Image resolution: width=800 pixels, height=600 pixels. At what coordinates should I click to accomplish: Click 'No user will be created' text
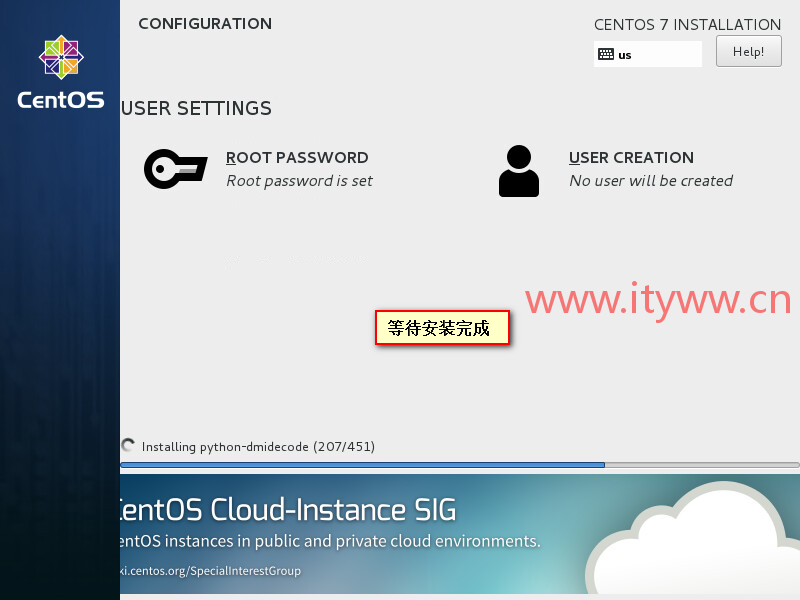[x=651, y=181]
